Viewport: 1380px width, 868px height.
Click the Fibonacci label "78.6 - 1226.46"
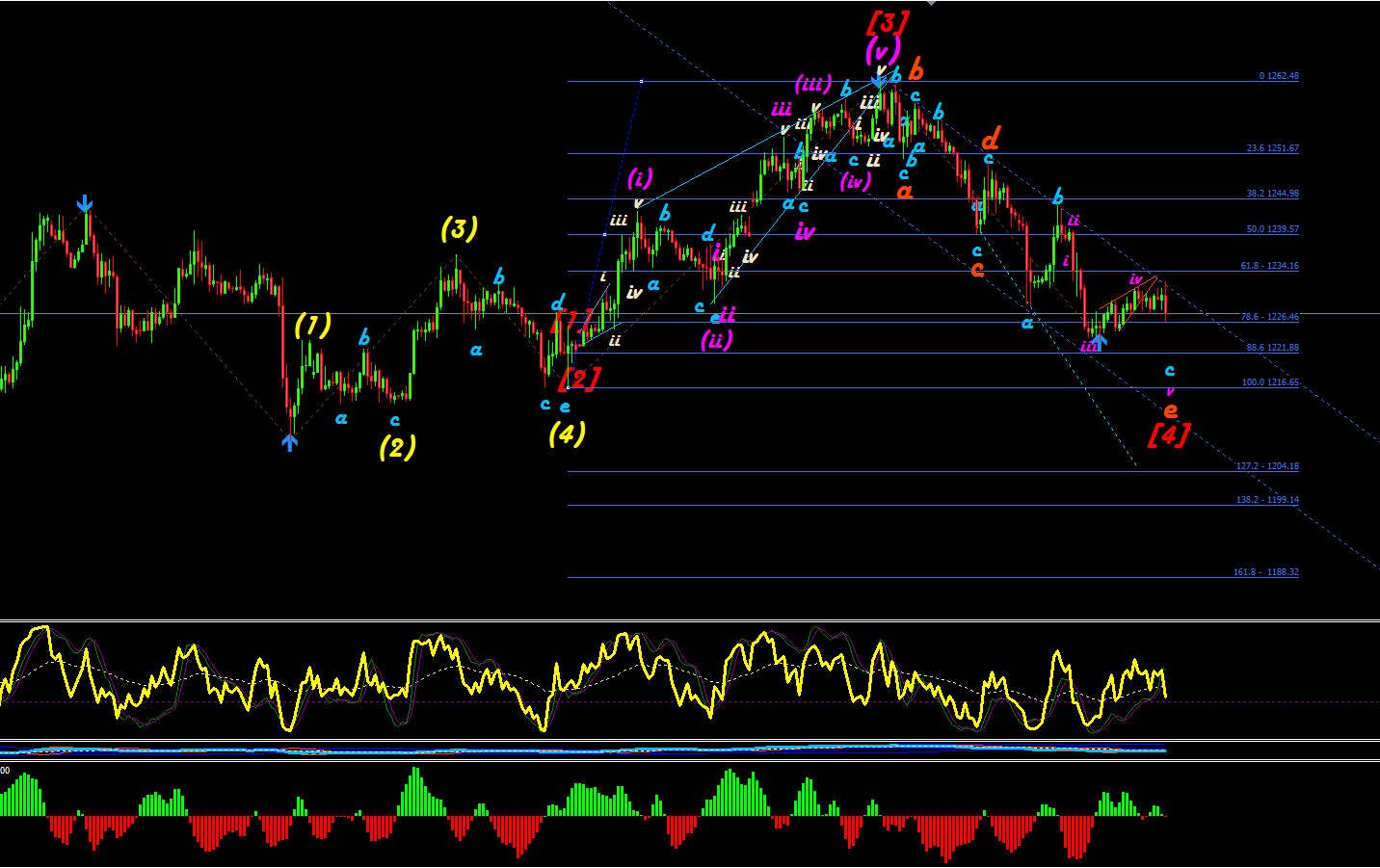click(x=1270, y=317)
